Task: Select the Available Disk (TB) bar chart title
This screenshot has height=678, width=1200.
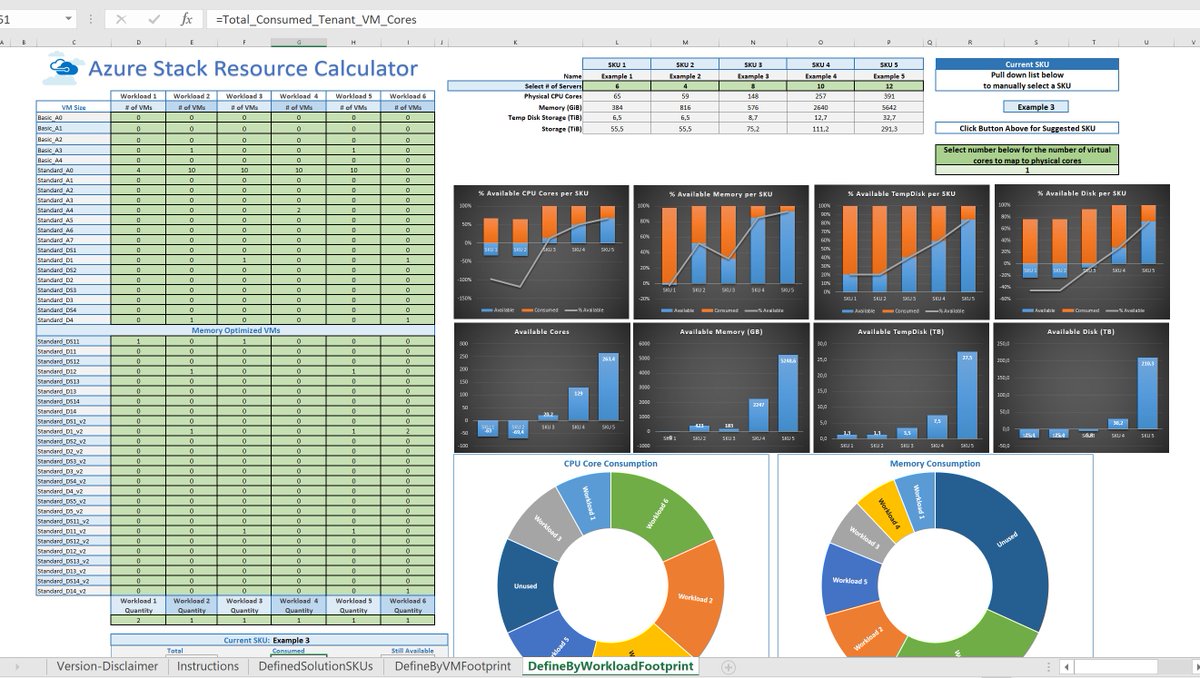Action: pos(1081,332)
